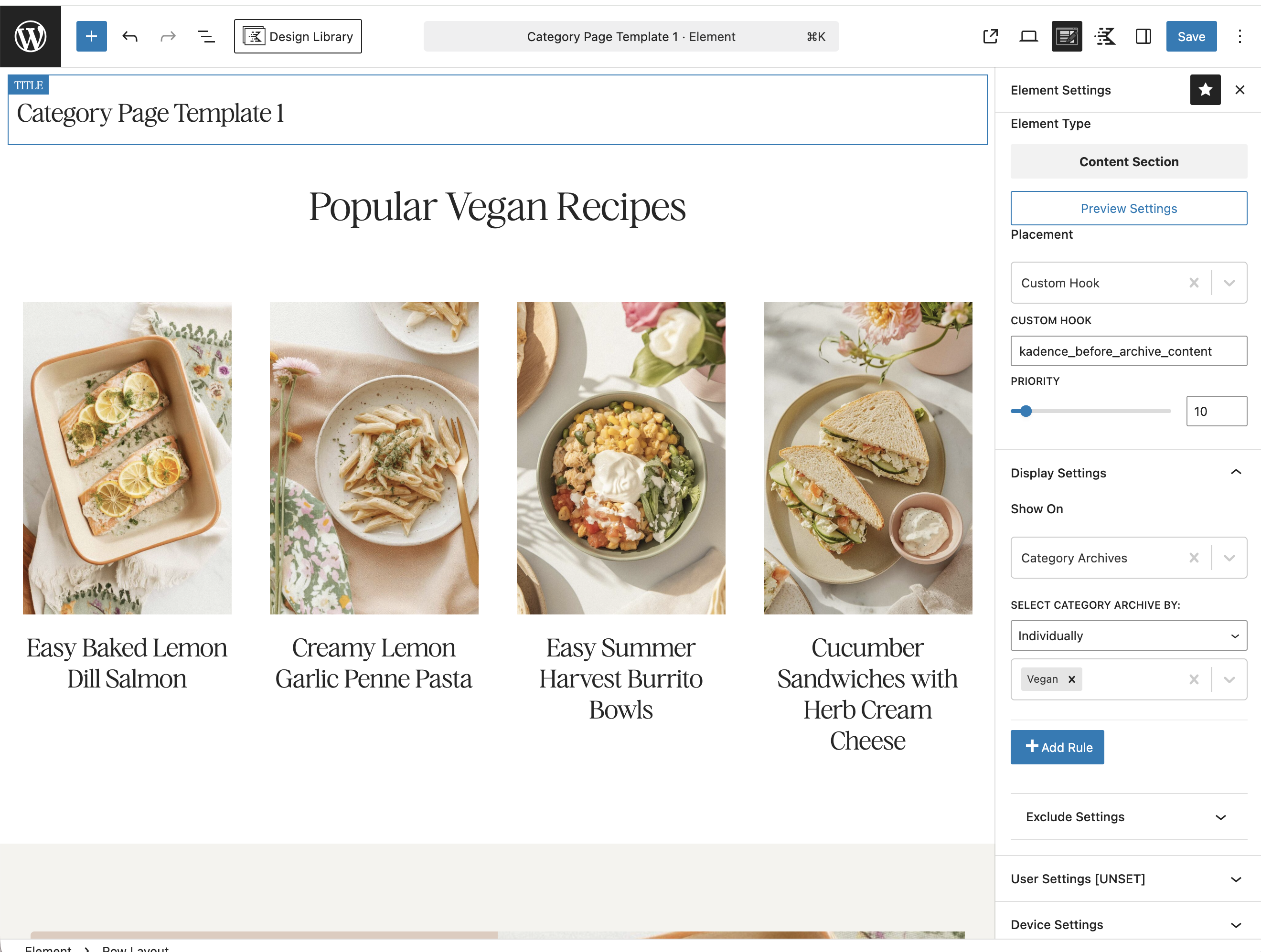This screenshot has width=1261, height=952.
Task: Open the Individually category select dropdown
Action: 1128,636
